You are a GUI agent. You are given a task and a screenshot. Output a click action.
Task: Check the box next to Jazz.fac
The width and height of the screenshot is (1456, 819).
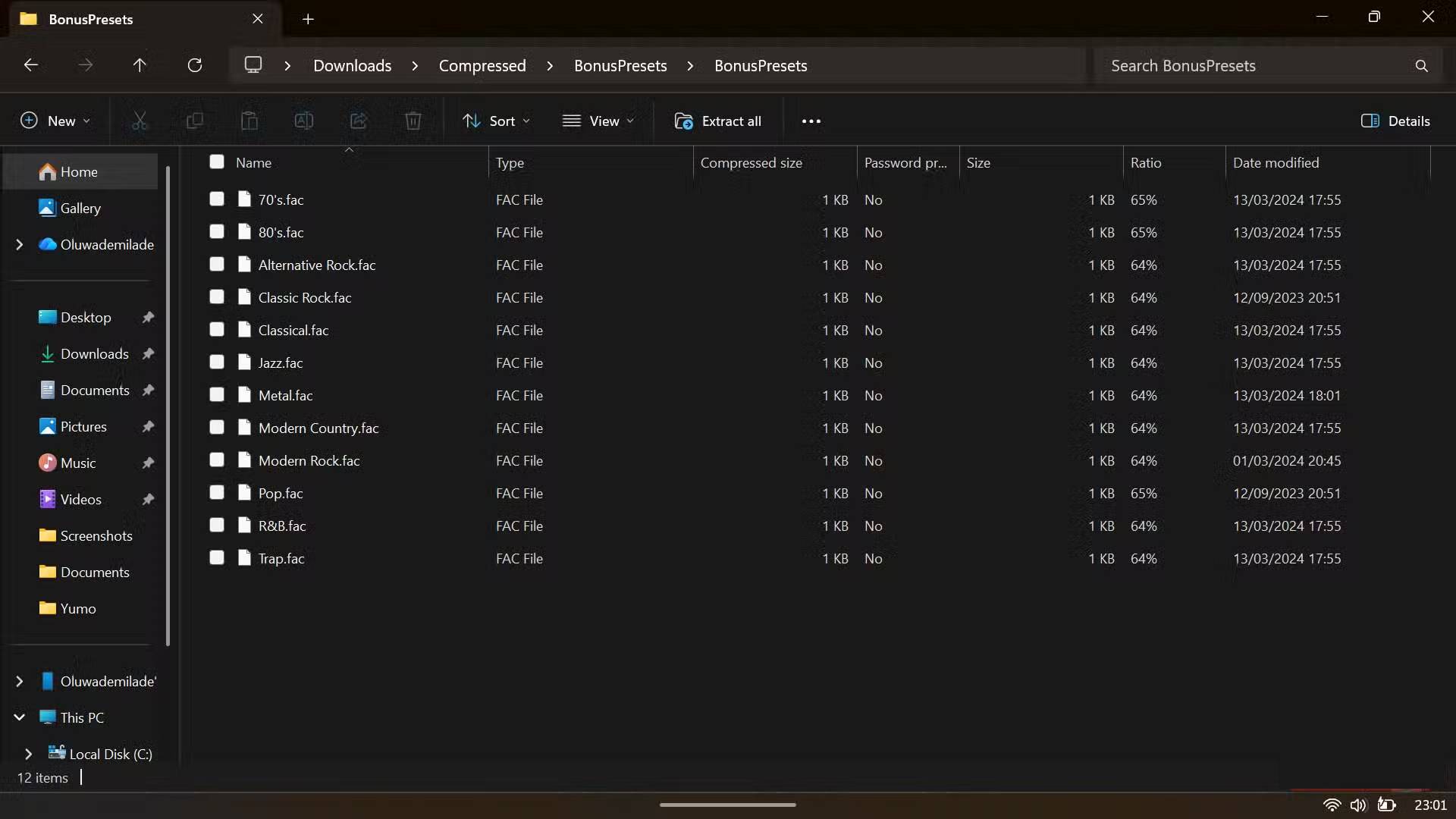tap(217, 362)
